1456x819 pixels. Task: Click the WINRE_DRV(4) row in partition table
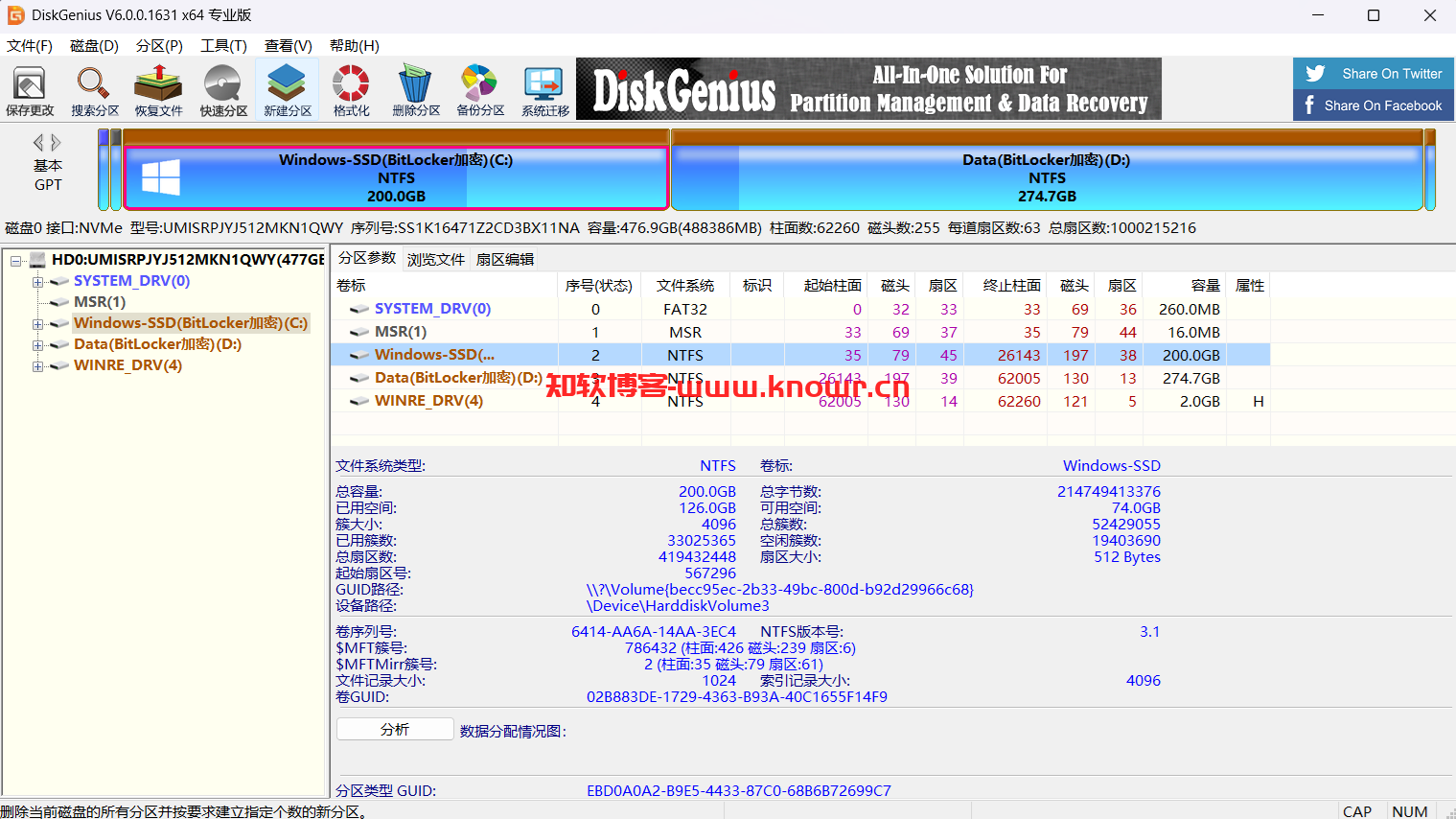[800, 401]
